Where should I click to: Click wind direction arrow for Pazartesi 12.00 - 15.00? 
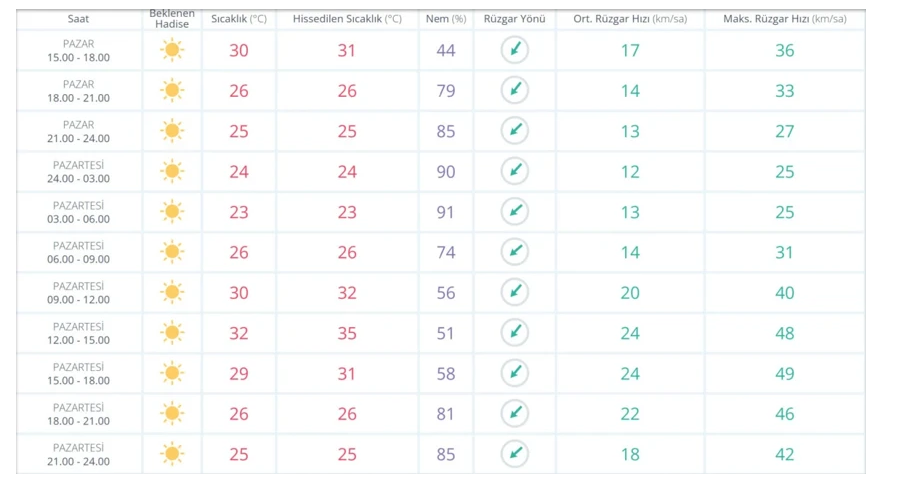515,332
